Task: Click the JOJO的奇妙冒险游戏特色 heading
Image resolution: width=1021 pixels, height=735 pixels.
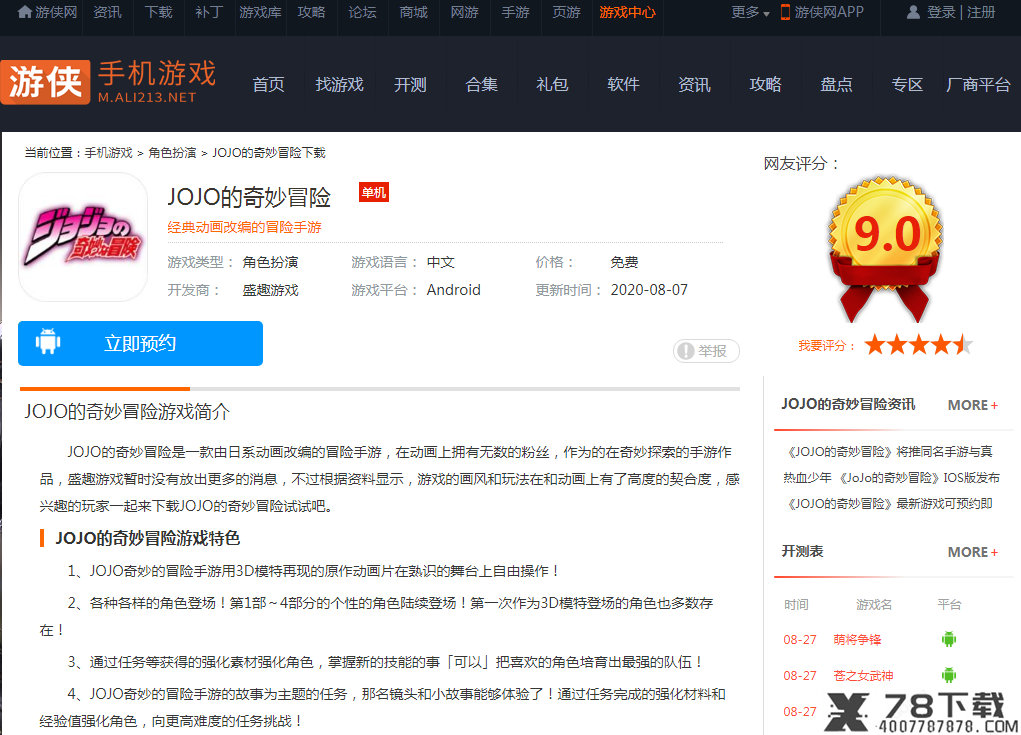Action: pyautogui.click(x=148, y=538)
